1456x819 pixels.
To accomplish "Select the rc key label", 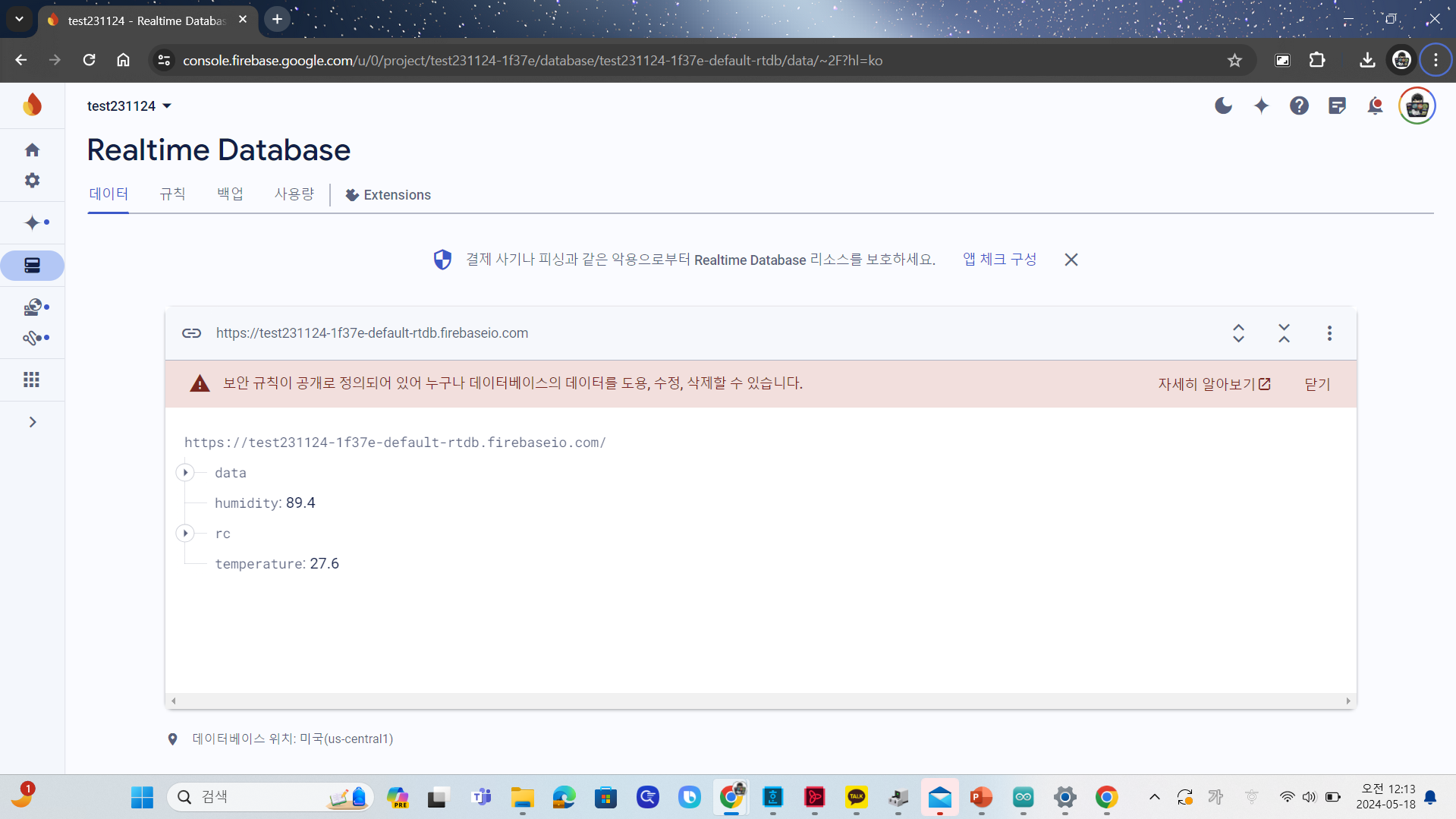I will (x=222, y=534).
